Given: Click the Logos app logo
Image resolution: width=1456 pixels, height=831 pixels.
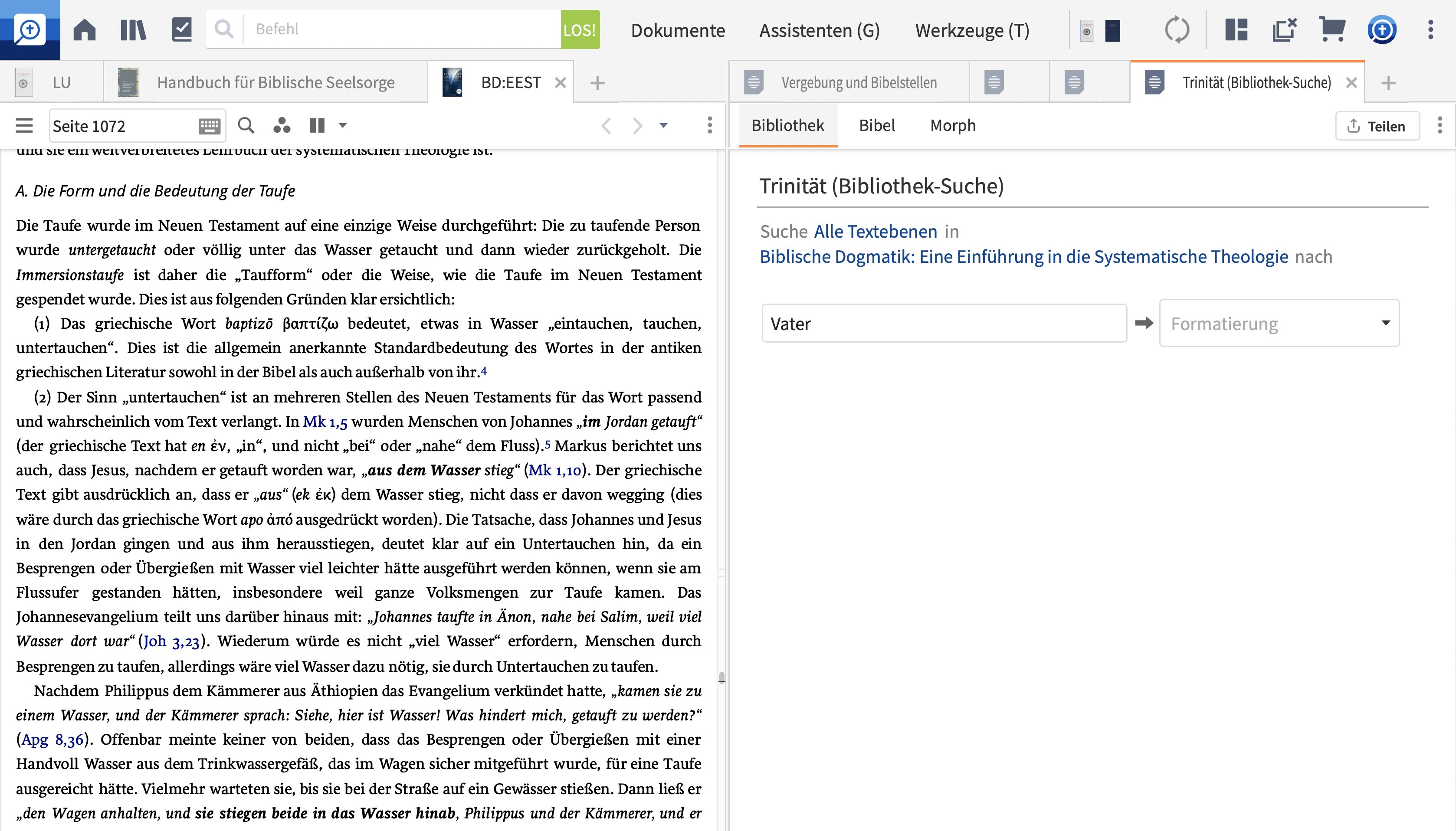Looking at the screenshot, I should (x=30, y=29).
